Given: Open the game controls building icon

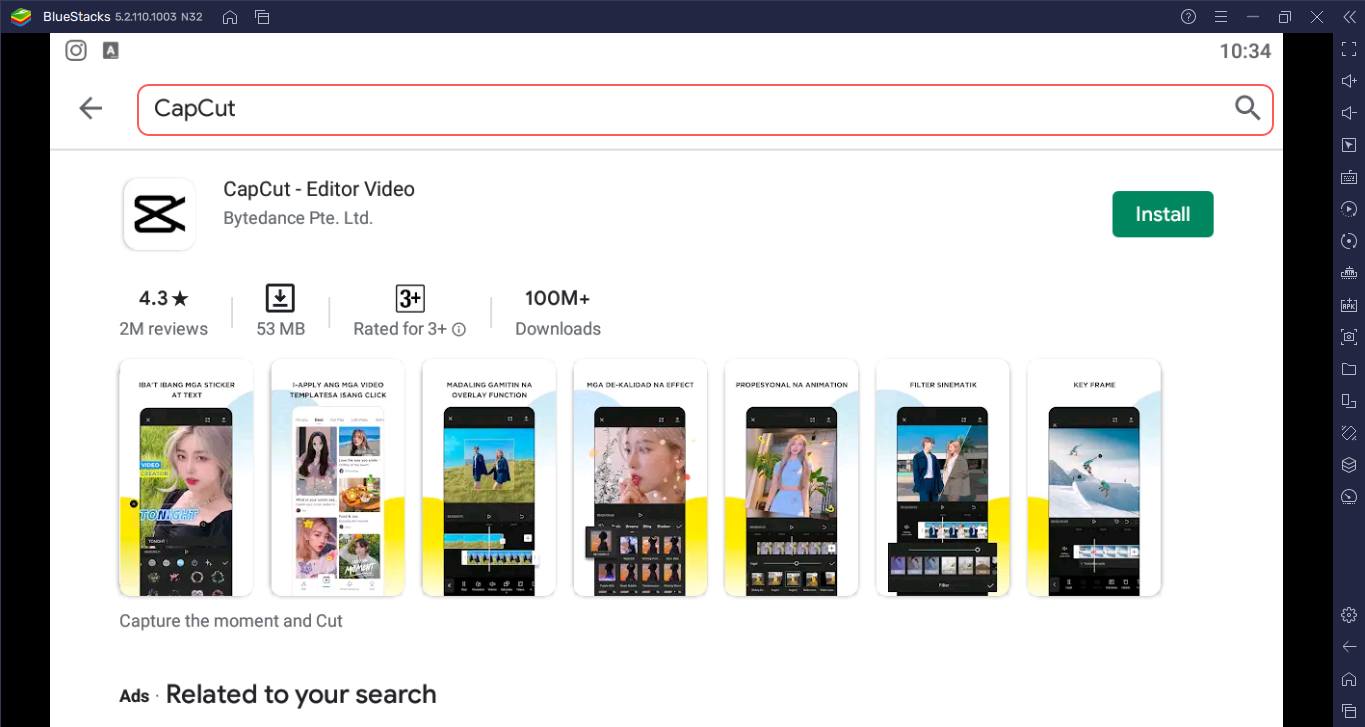Looking at the screenshot, I should pos(1349,273).
